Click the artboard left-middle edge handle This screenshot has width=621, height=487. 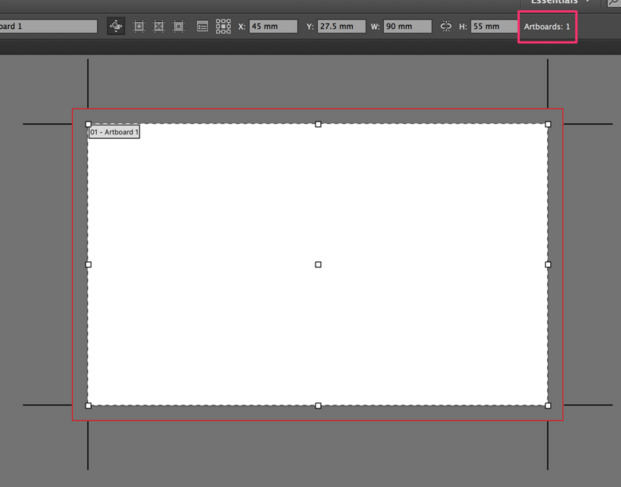click(x=88, y=264)
